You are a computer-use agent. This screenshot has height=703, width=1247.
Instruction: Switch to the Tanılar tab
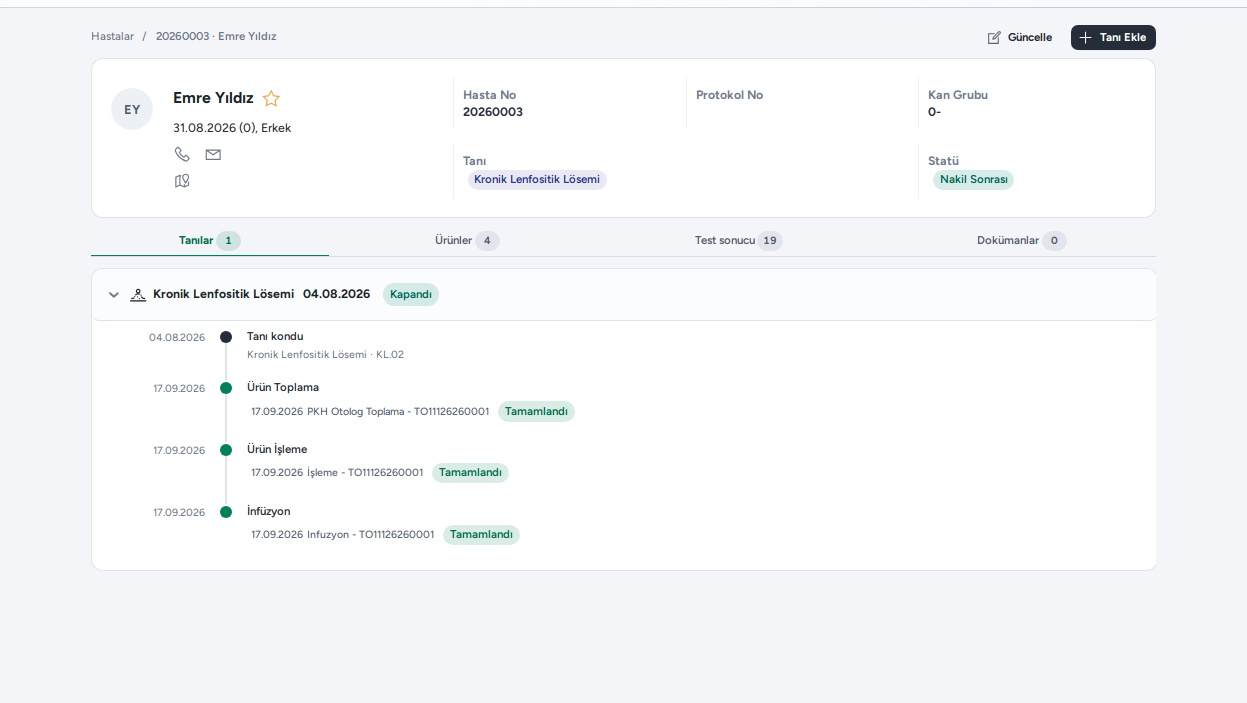tap(210, 241)
